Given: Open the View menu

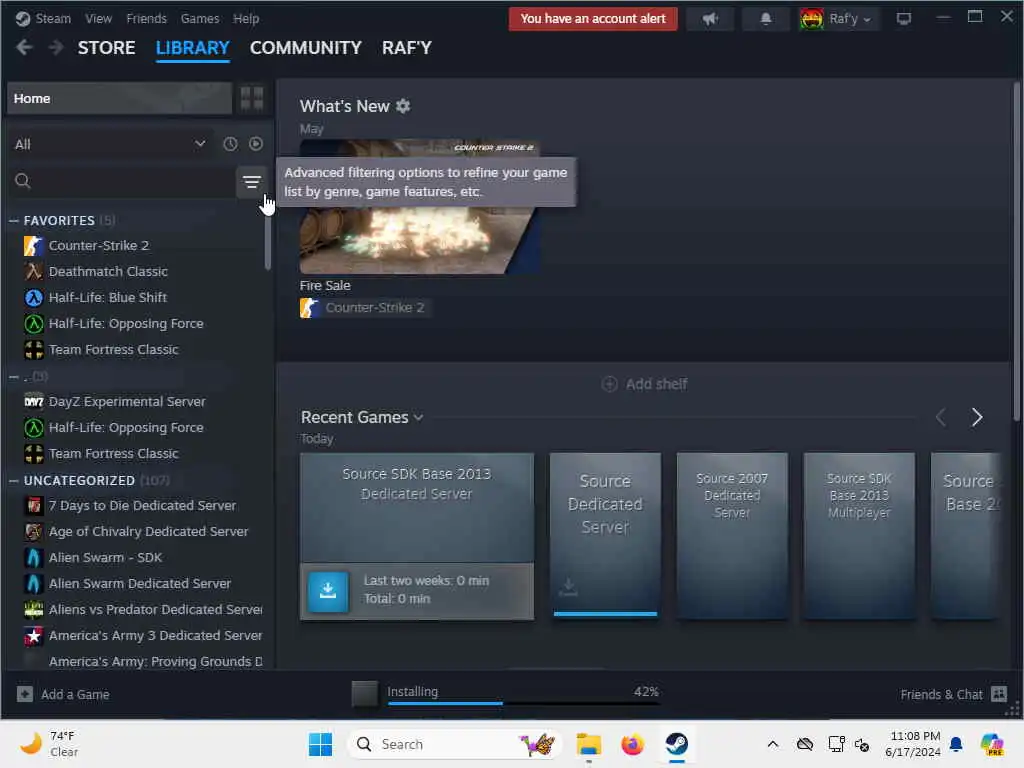Looking at the screenshot, I should point(98,19).
